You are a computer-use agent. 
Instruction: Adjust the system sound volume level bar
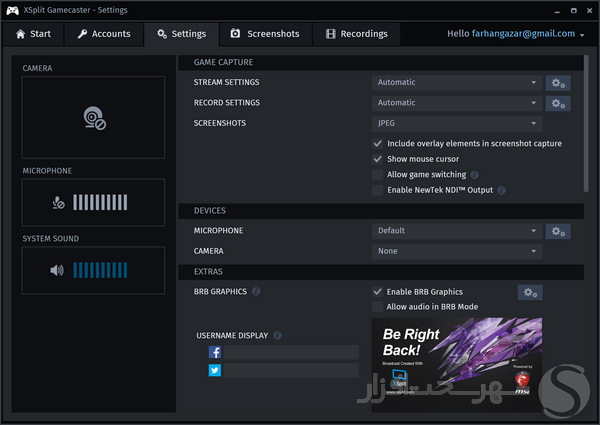pyautogui.click(x=100, y=270)
